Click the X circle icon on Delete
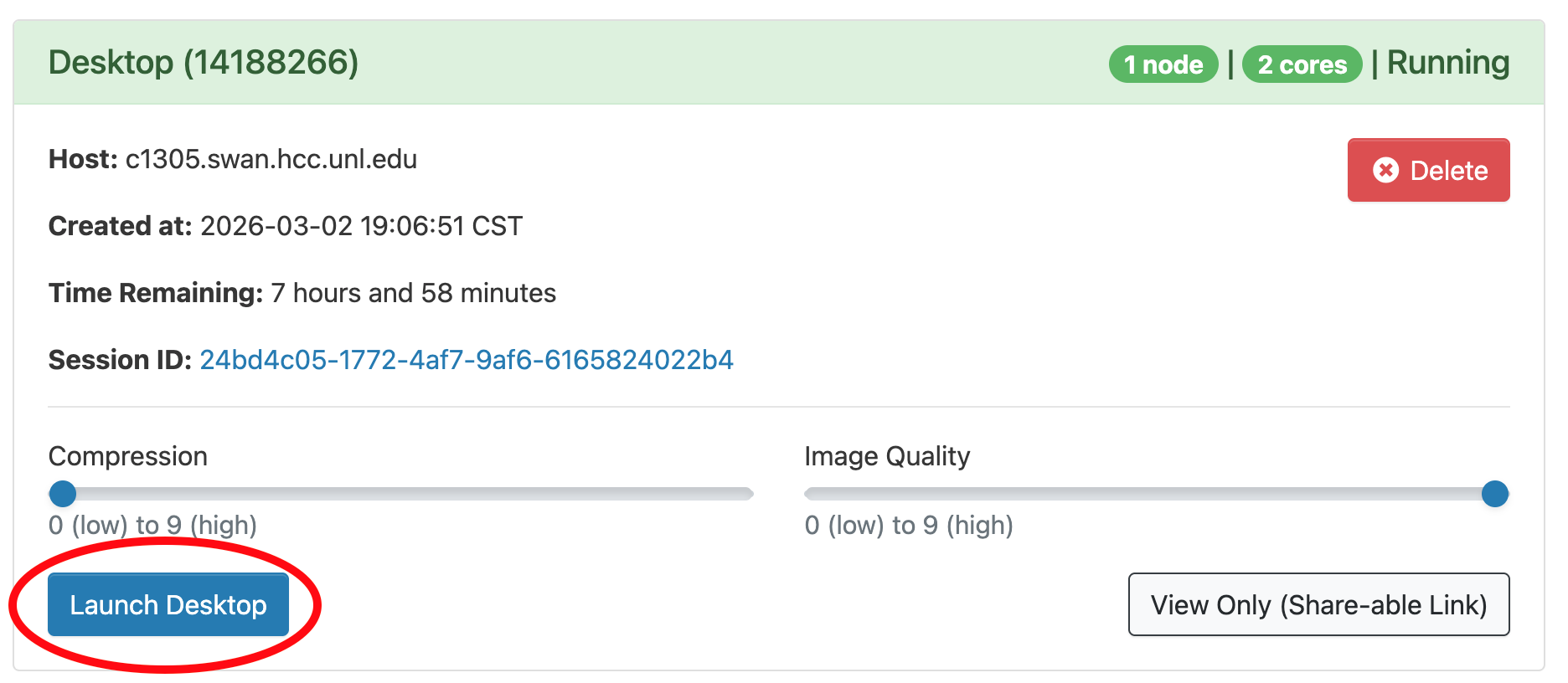 (1385, 170)
